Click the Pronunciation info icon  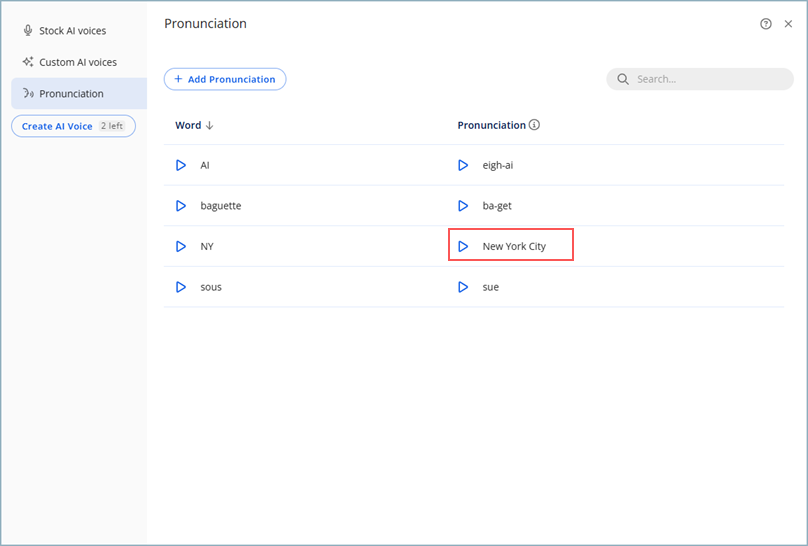(534, 125)
